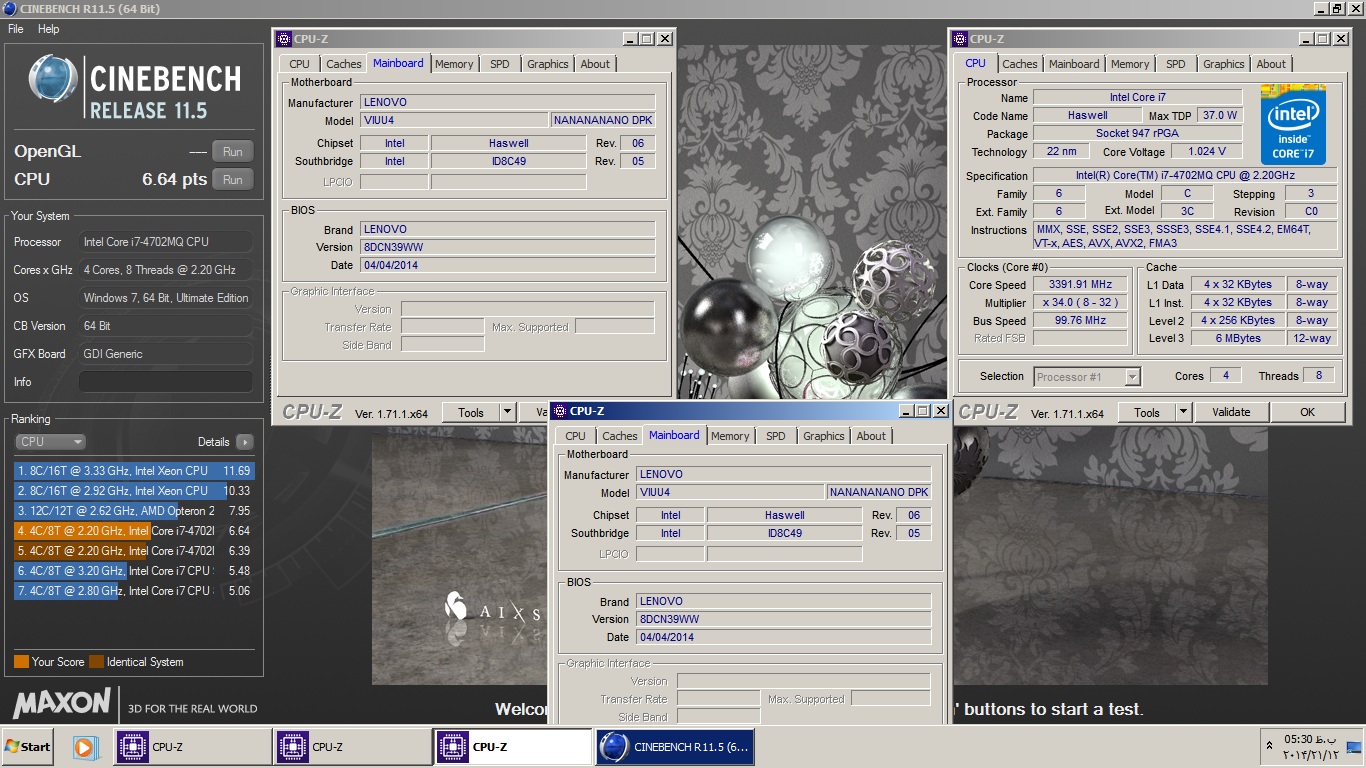The height and width of the screenshot is (768, 1366).
Task: Switch to SPD tab in CPU-tab CPU-Z window
Action: pyautogui.click(x=1176, y=64)
